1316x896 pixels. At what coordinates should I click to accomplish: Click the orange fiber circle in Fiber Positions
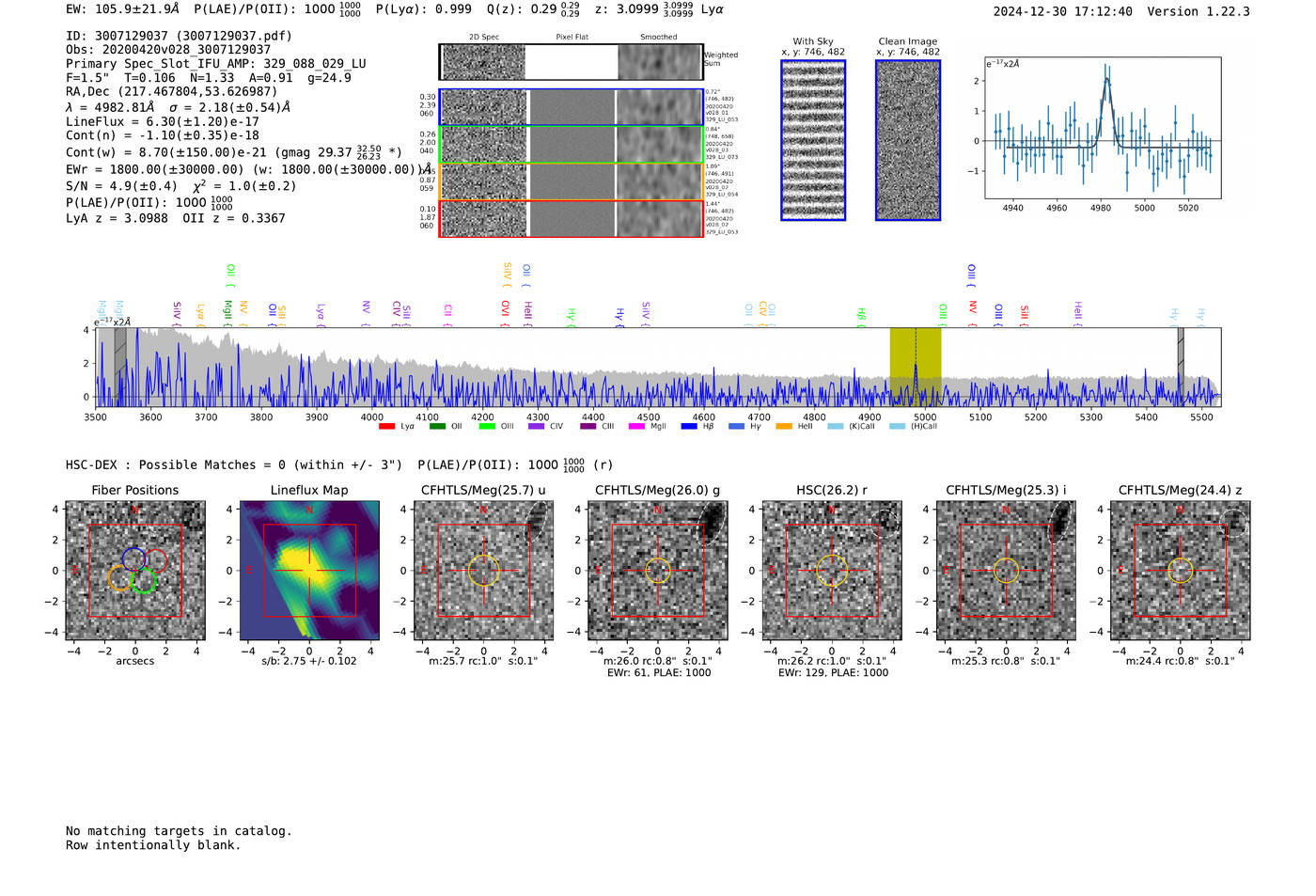click(120, 577)
